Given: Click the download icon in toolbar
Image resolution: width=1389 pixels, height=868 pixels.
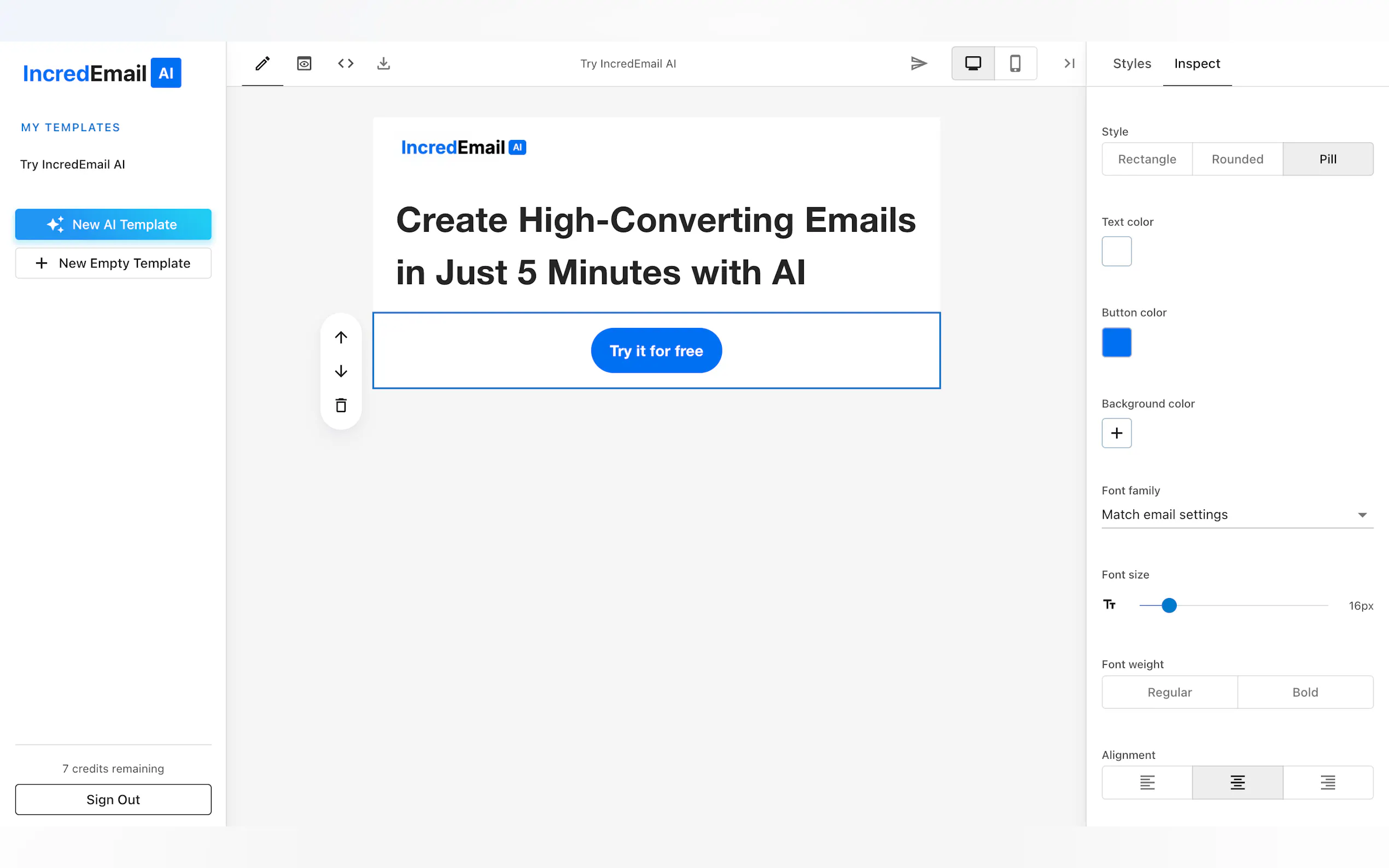Looking at the screenshot, I should pyautogui.click(x=383, y=63).
